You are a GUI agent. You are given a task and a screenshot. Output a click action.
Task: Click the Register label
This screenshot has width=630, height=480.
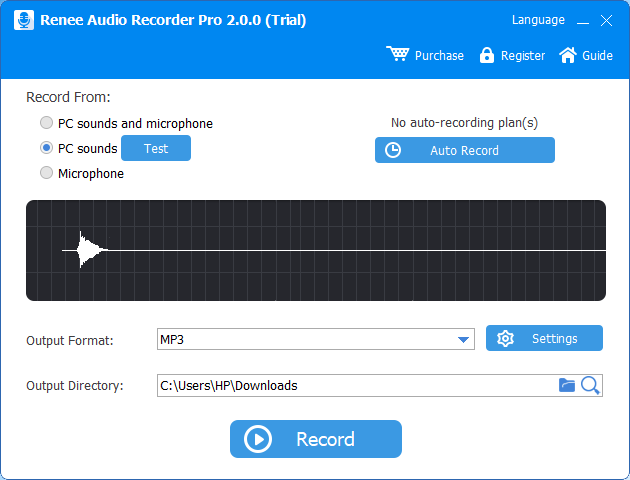[523, 55]
